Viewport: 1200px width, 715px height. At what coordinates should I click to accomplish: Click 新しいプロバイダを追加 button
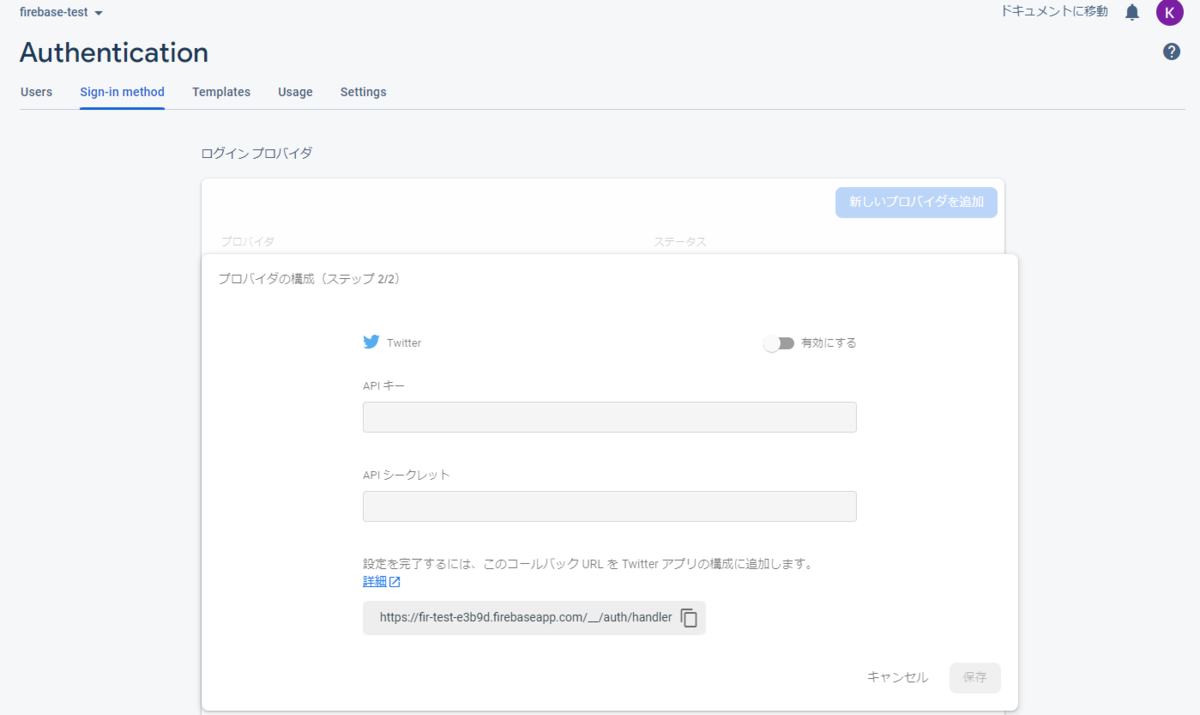point(916,202)
